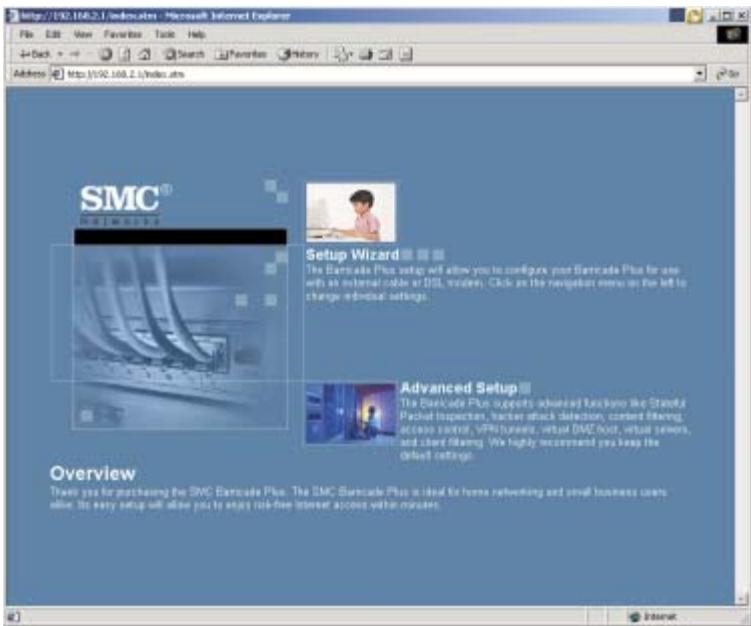751x626 pixels.
Task: Click the scroll up arrow of vertical scrollbar
Action: pos(741,94)
